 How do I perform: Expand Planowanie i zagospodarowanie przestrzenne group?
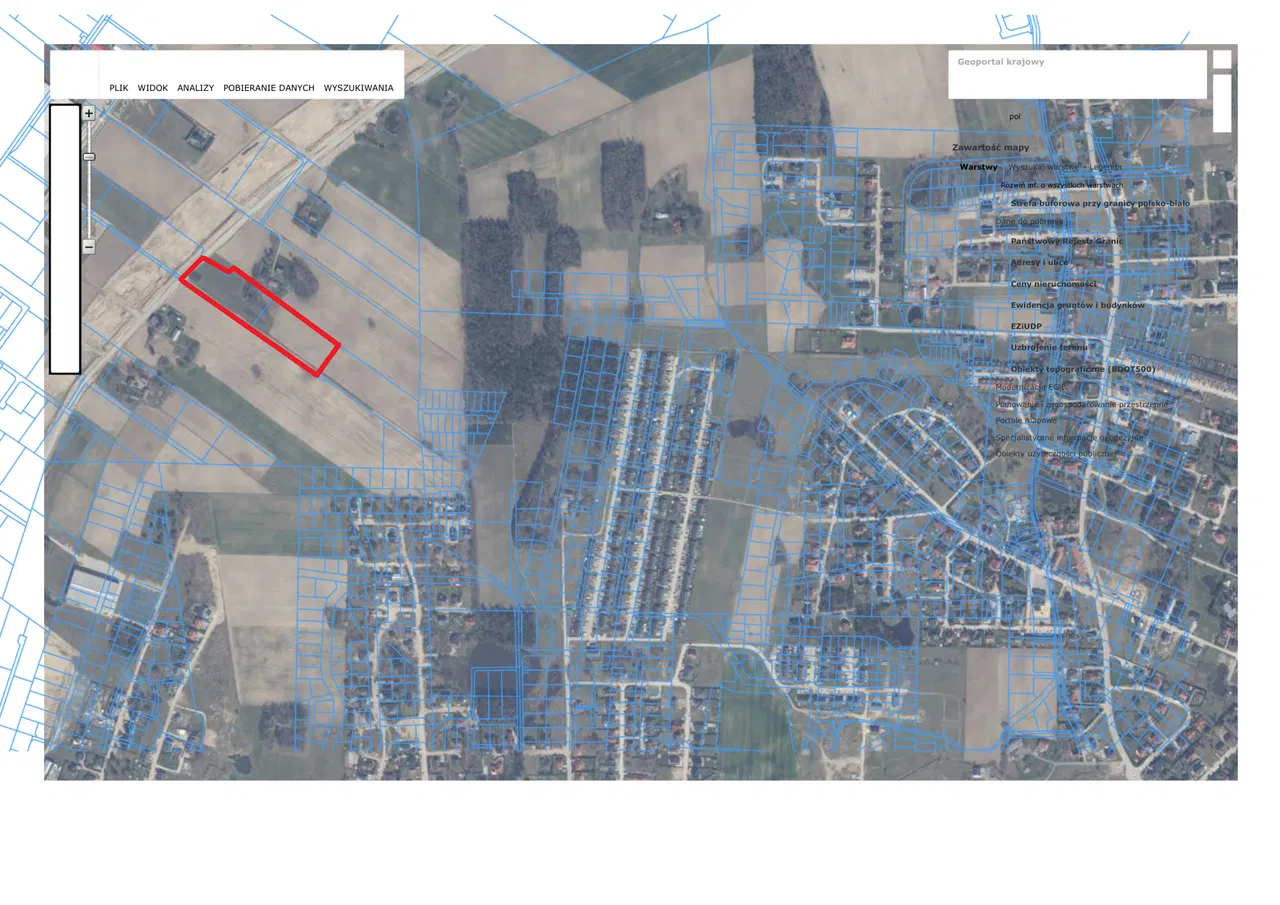point(1081,404)
